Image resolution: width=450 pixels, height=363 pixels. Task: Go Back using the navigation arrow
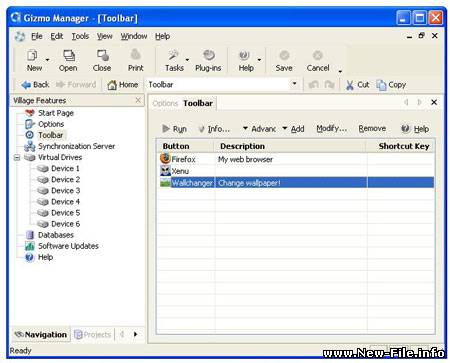click(x=35, y=85)
